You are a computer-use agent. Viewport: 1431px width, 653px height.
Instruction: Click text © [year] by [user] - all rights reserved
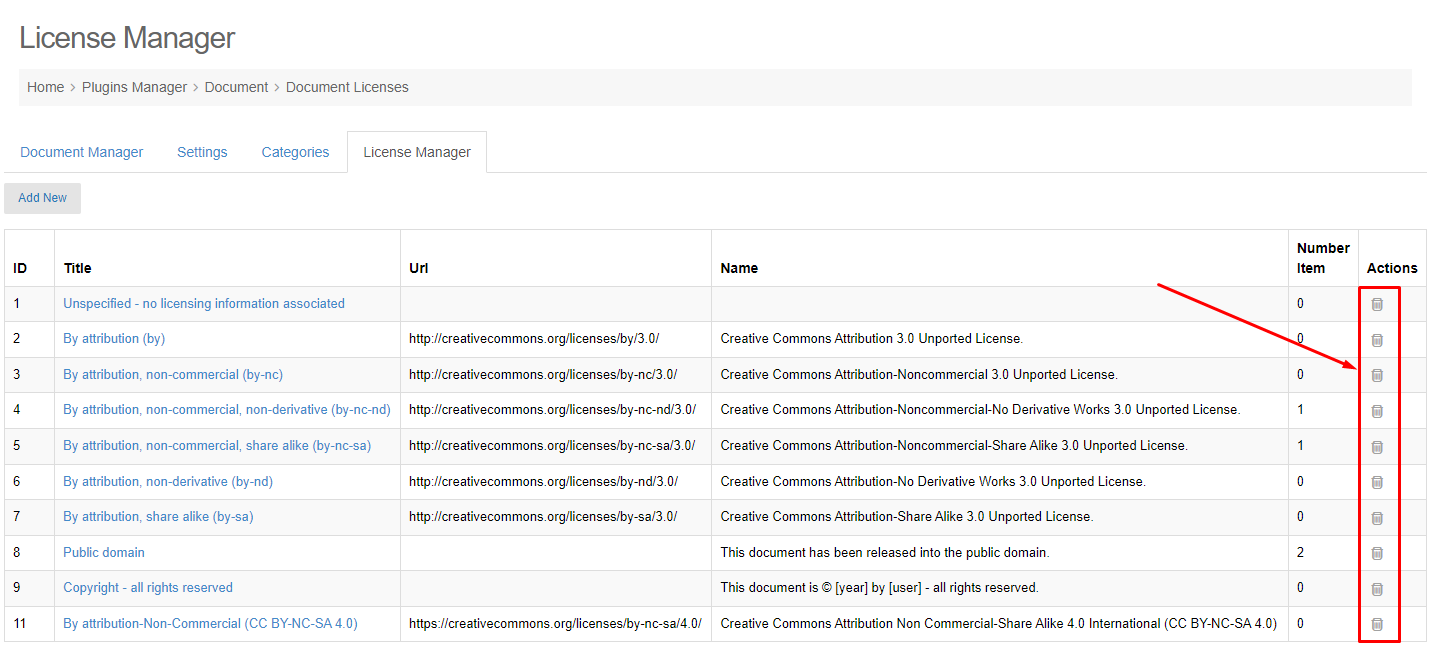(879, 587)
